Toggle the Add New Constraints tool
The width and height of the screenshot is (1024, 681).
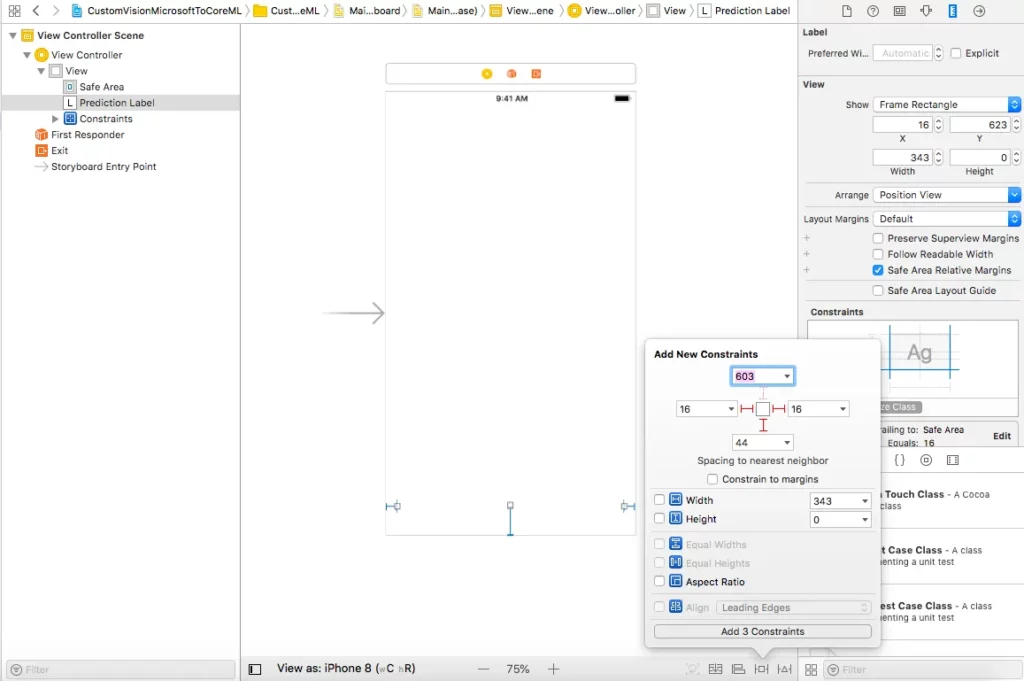point(761,669)
